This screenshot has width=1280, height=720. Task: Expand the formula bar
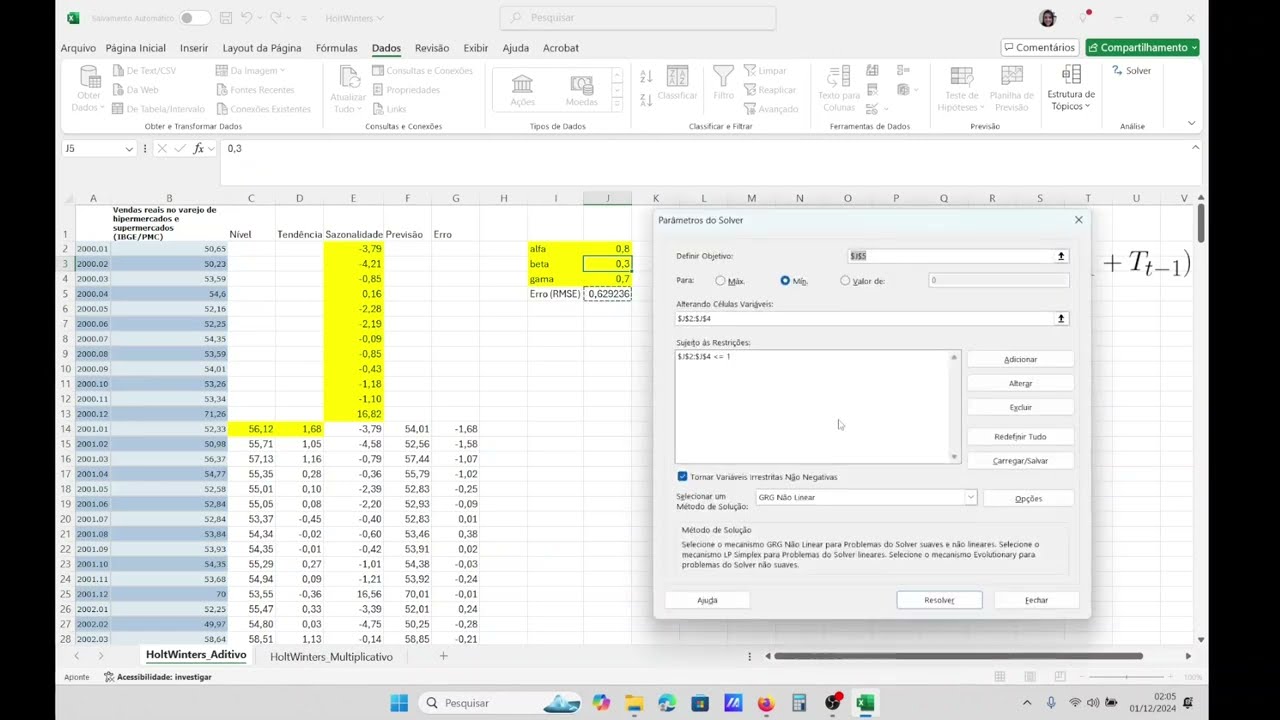pyautogui.click(x=1195, y=148)
